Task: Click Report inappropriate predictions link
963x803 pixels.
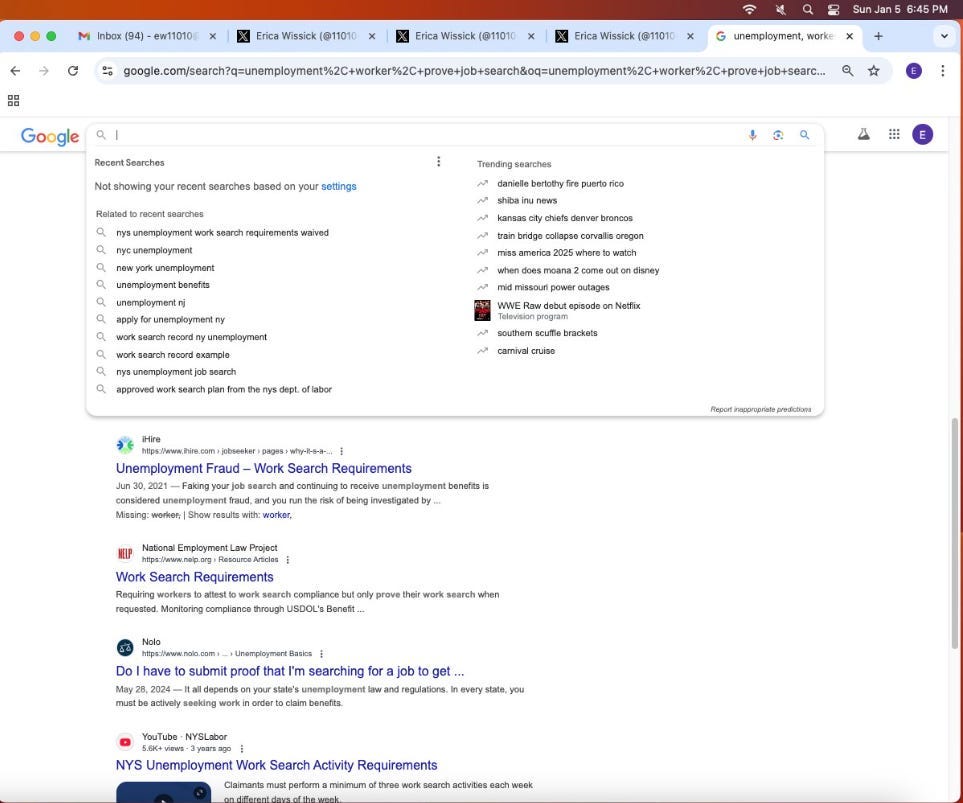Action: [x=760, y=409]
